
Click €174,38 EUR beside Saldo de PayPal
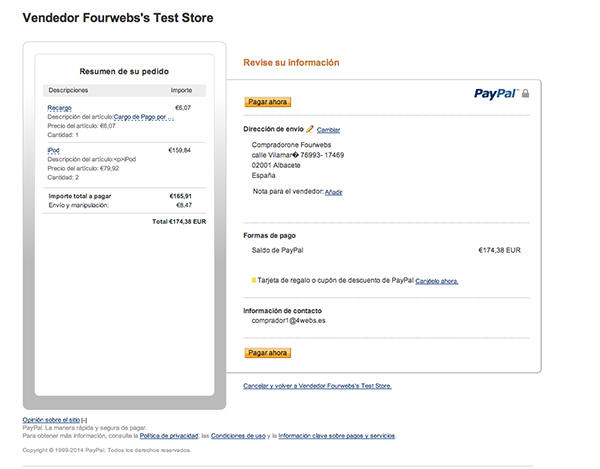click(x=499, y=250)
